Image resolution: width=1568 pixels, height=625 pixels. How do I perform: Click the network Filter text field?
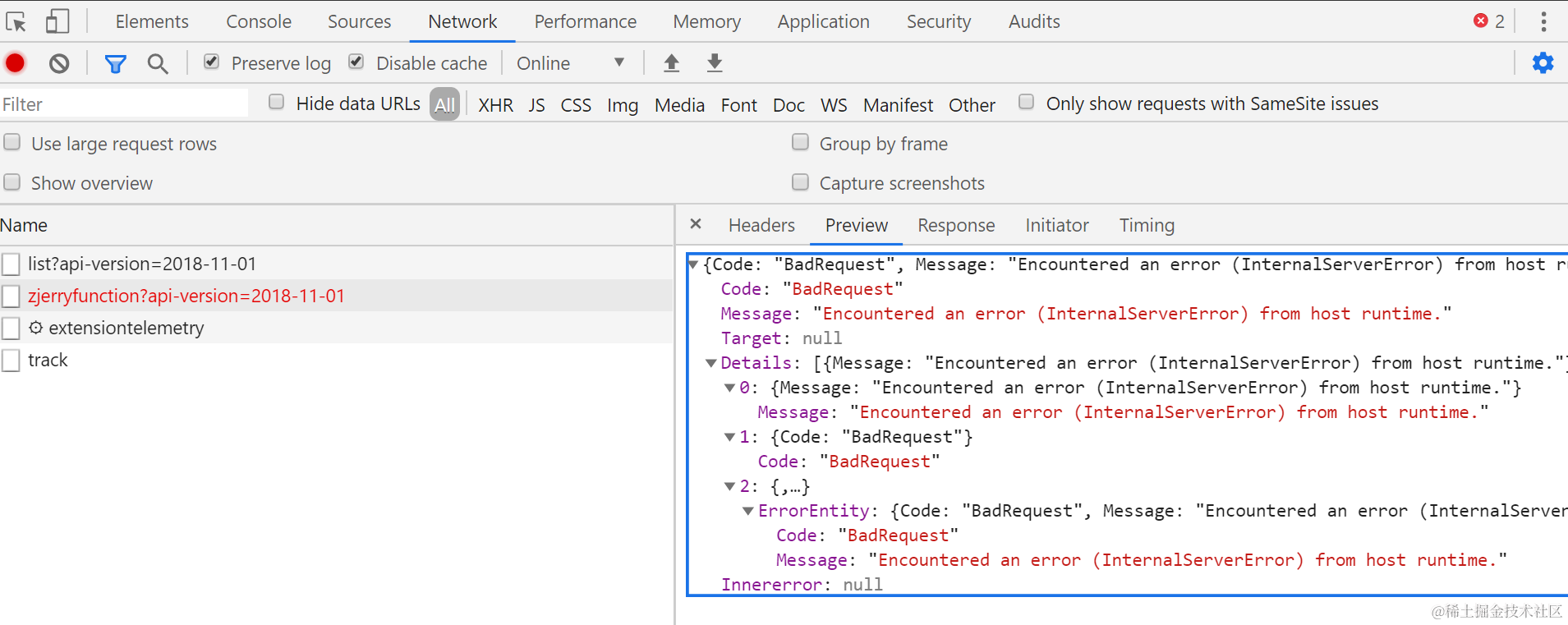pyautogui.click(x=124, y=104)
